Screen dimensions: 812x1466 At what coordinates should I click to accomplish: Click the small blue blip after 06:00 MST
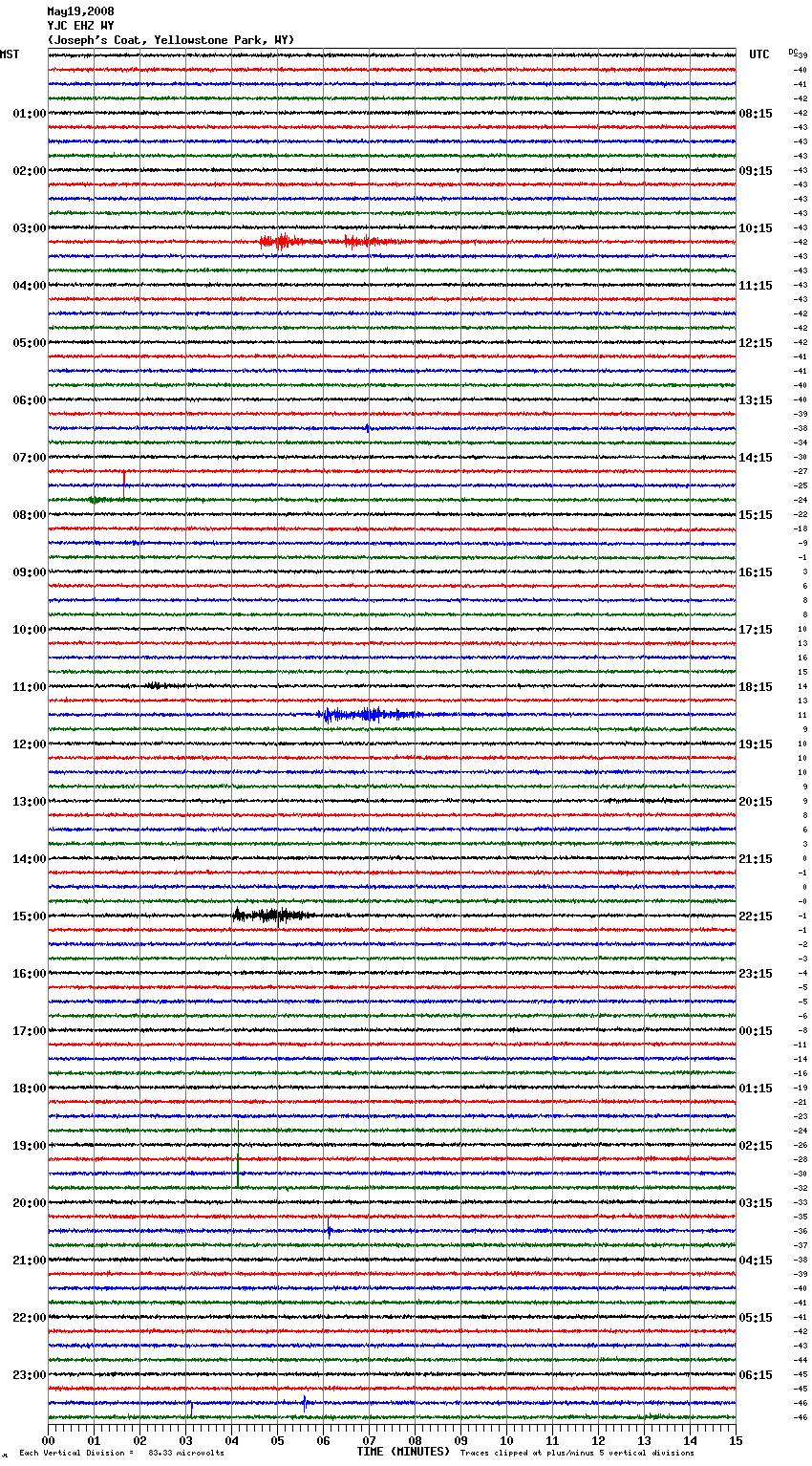point(368,428)
